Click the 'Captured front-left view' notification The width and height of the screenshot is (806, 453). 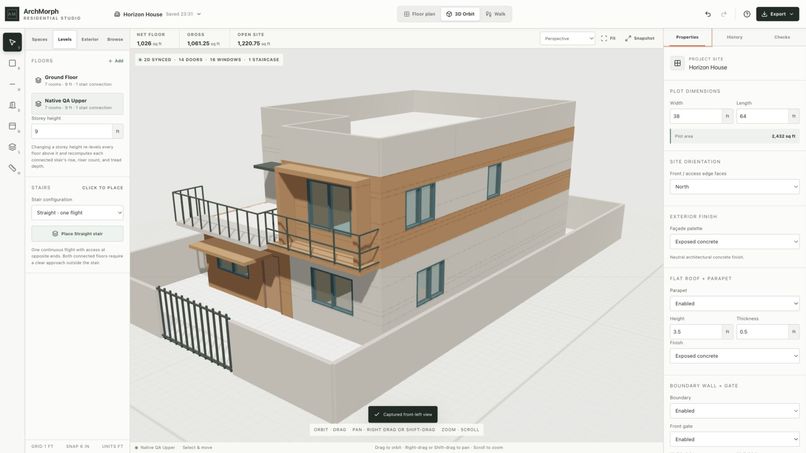point(403,414)
